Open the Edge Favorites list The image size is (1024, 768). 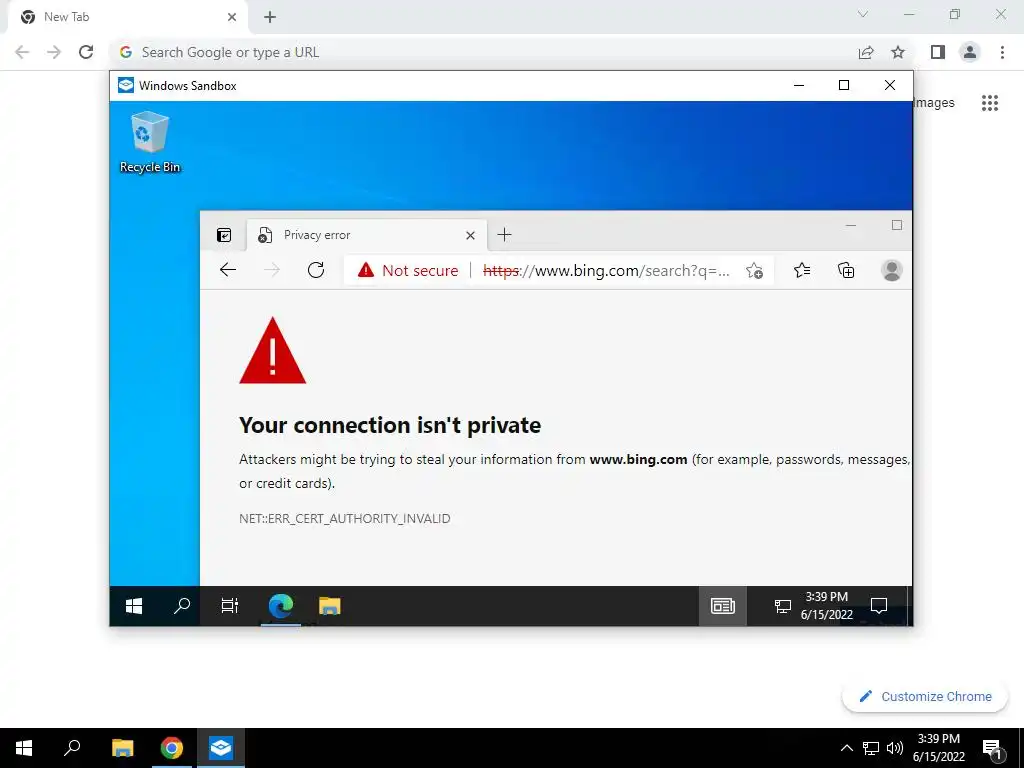(x=802, y=270)
